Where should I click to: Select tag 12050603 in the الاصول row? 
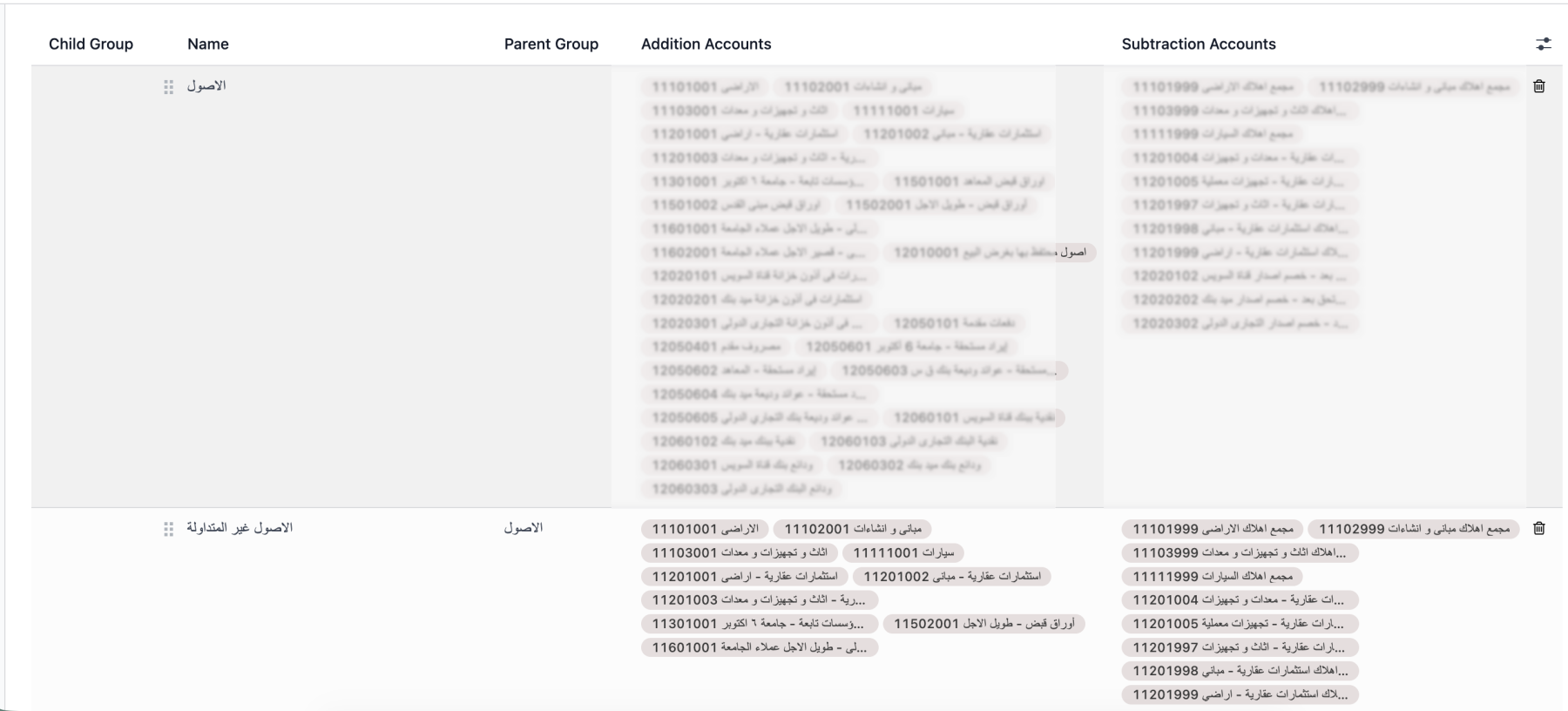[950, 370]
